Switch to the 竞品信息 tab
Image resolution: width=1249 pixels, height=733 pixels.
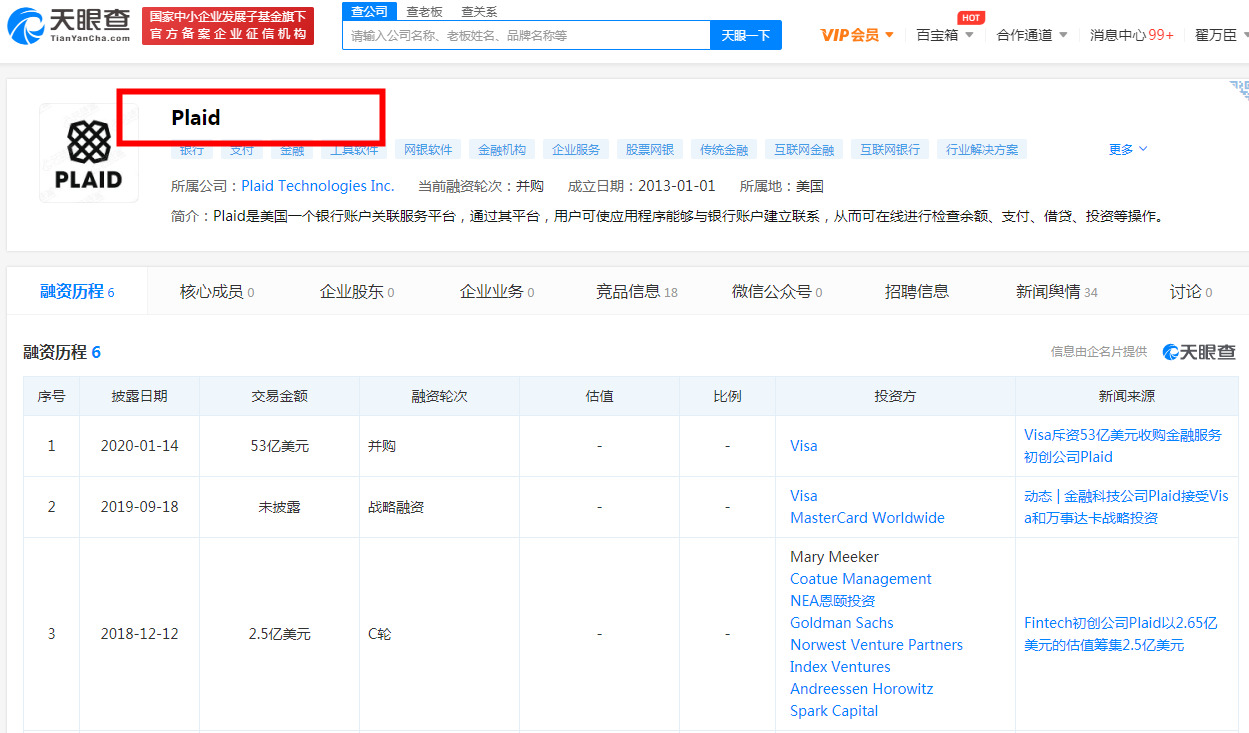point(637,291)
